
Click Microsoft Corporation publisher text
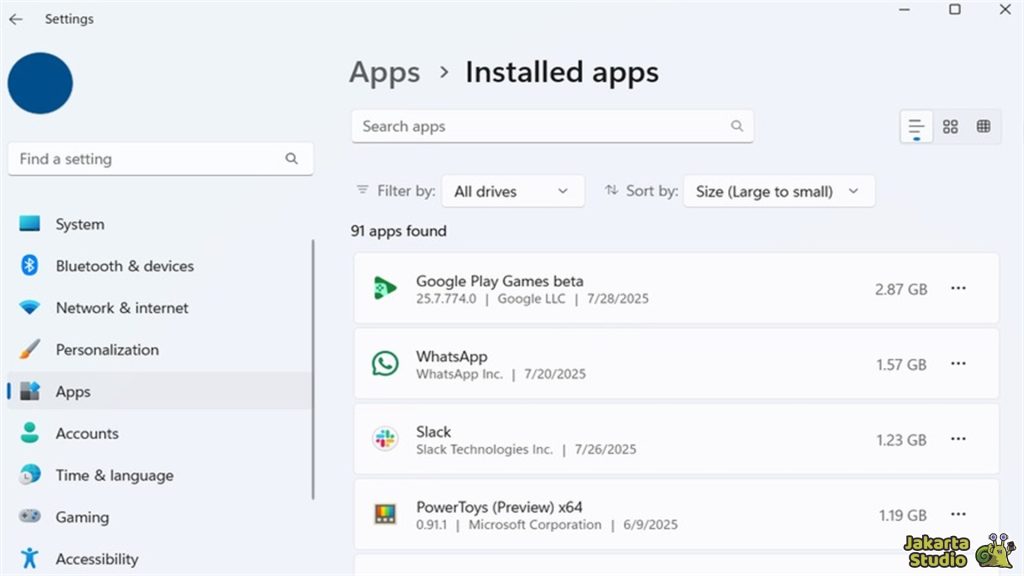pyautogui.click(x=535, y=524)
